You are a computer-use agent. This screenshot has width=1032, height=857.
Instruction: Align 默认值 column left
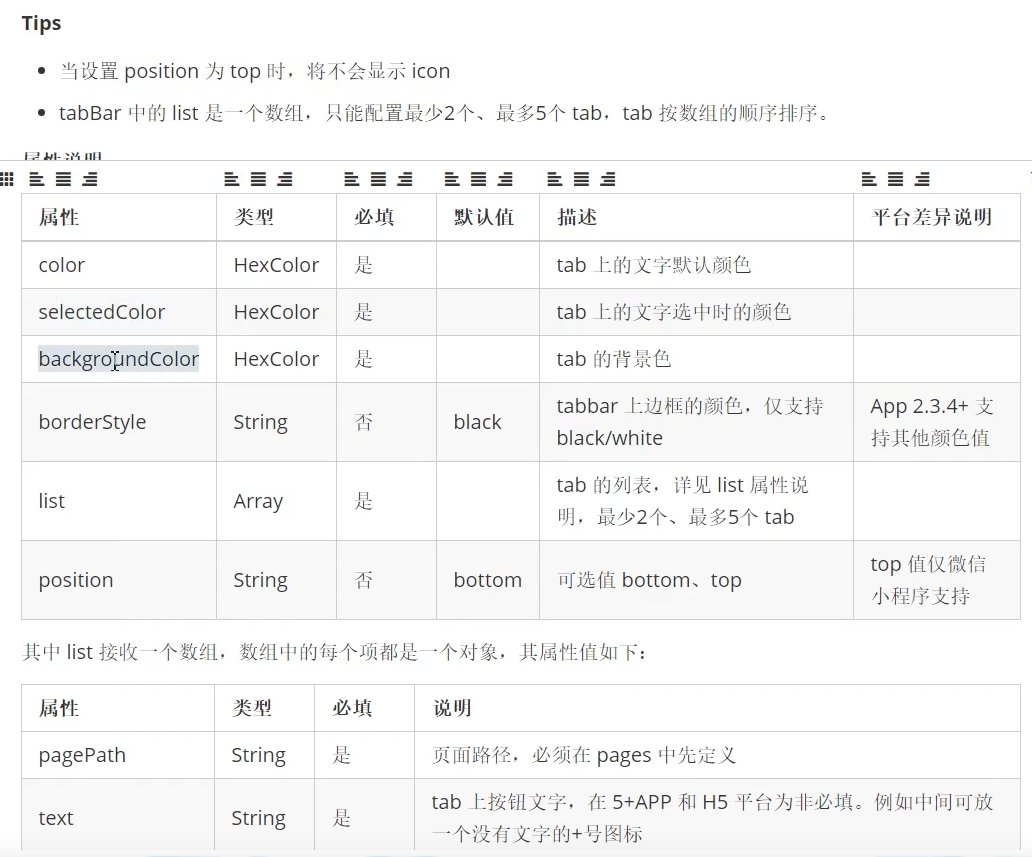pyautogui.click(x=452, y=179)
